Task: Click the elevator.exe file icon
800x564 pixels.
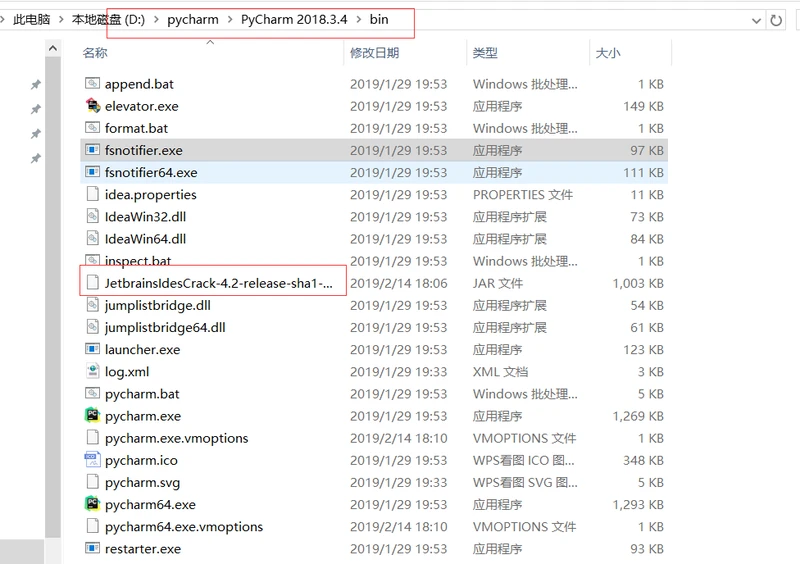Action: (x=92, y=106)
